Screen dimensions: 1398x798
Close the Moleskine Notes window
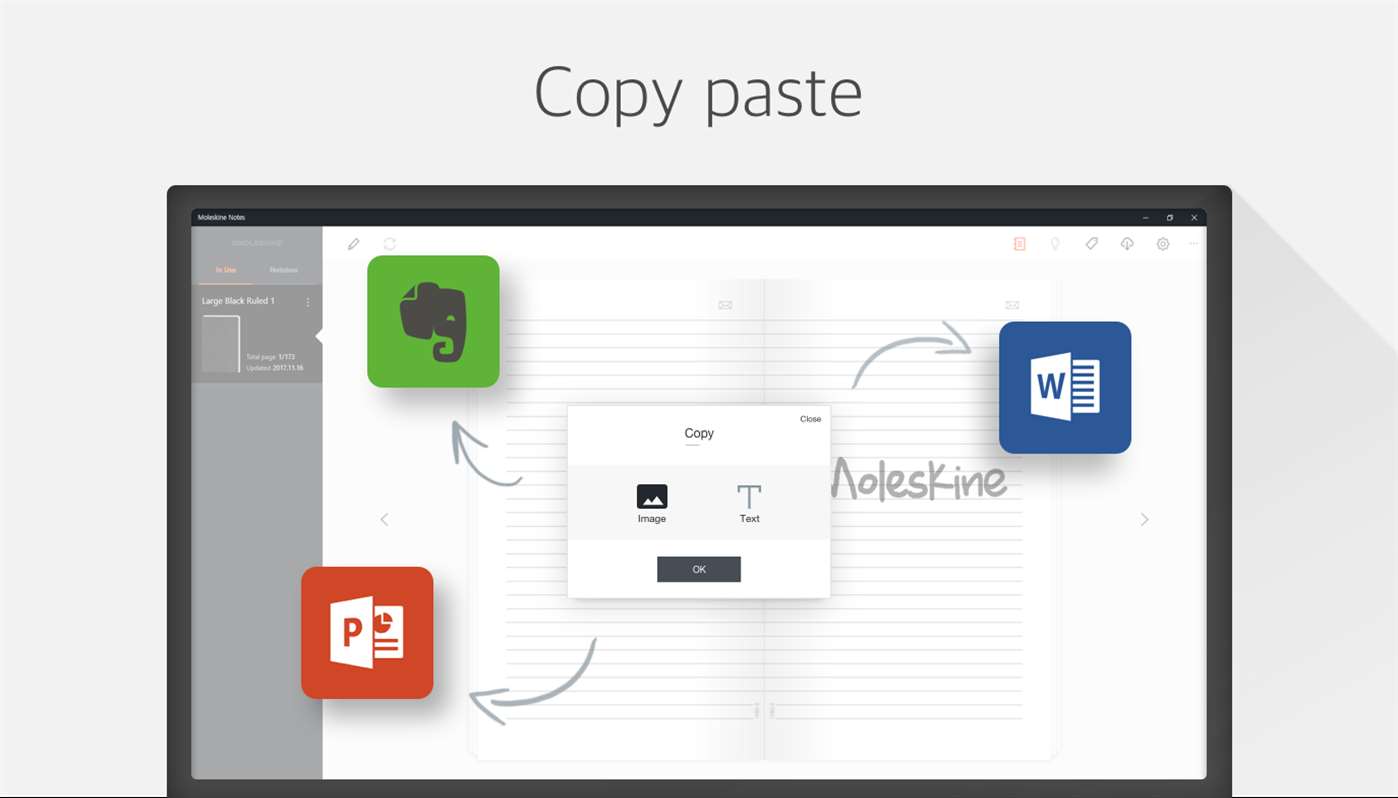click(x=1194, y=217)
